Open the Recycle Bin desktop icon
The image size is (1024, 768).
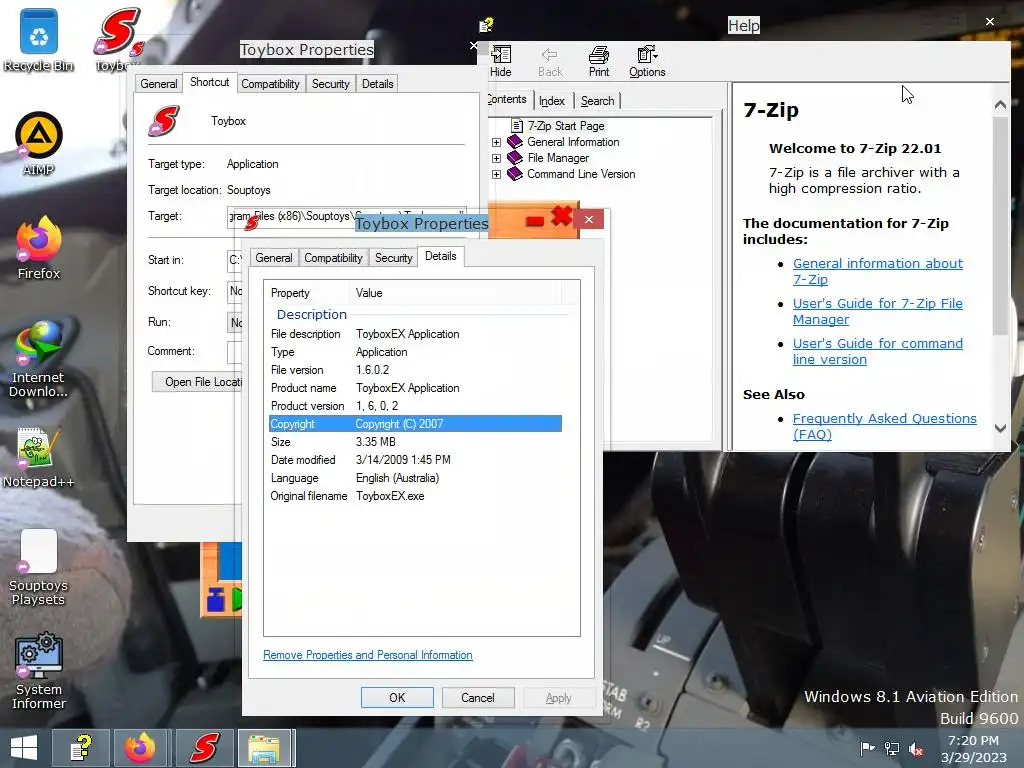[39, 40]
